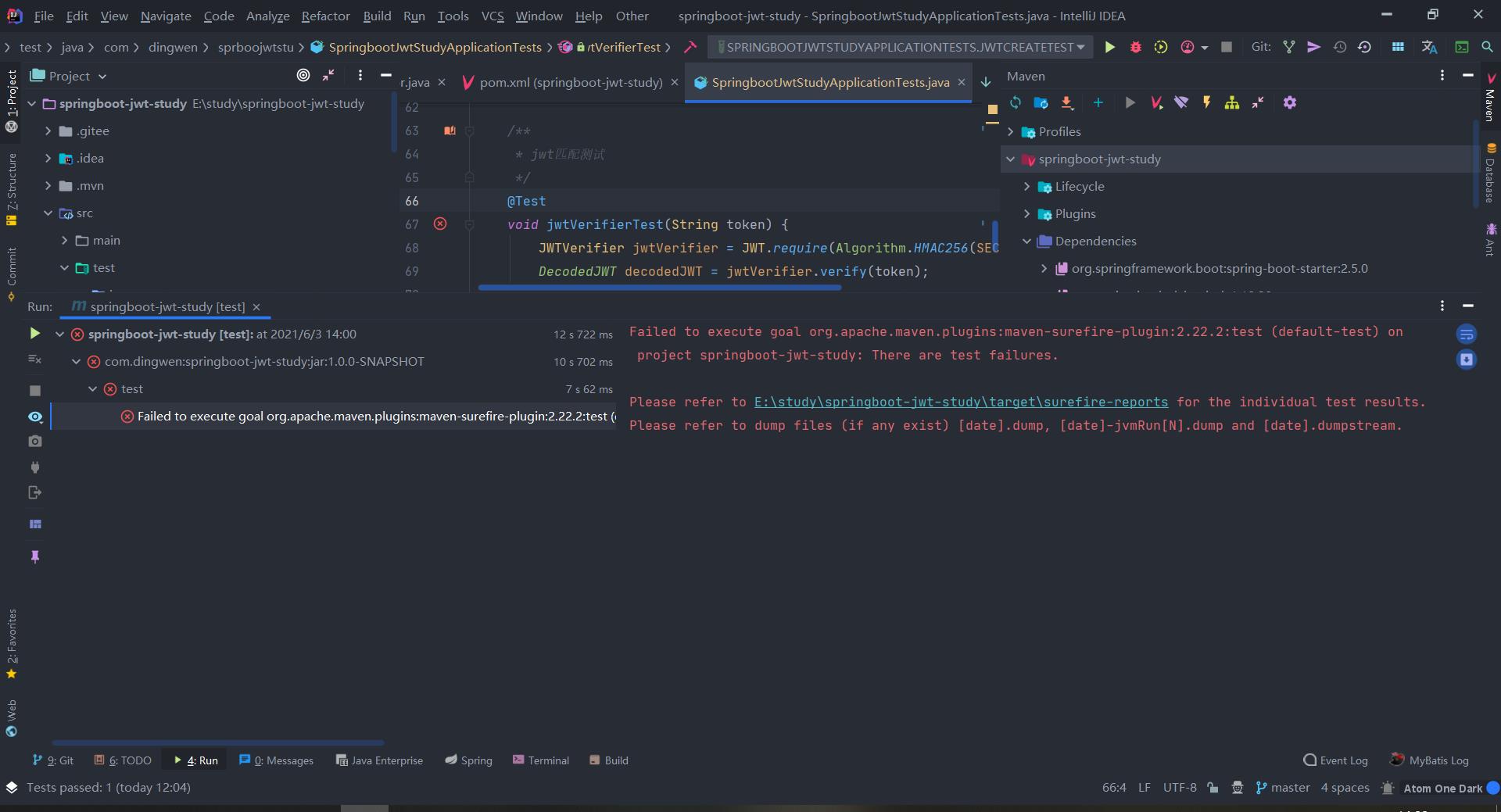Rollback changes with the Git revert icon
Image resolution: width=1501 pixels, height=812 pixels.
[1365, 47]
